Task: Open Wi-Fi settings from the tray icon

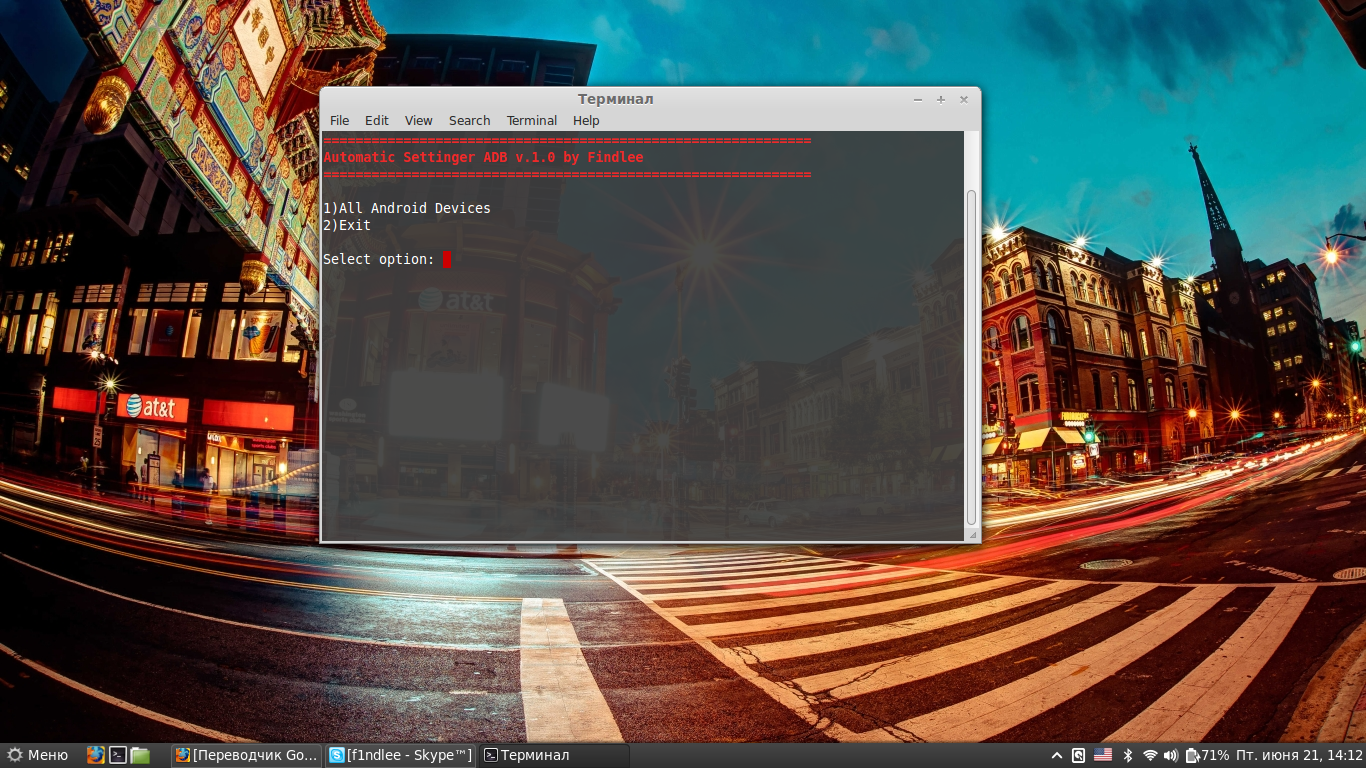Action: (1148, 755)
